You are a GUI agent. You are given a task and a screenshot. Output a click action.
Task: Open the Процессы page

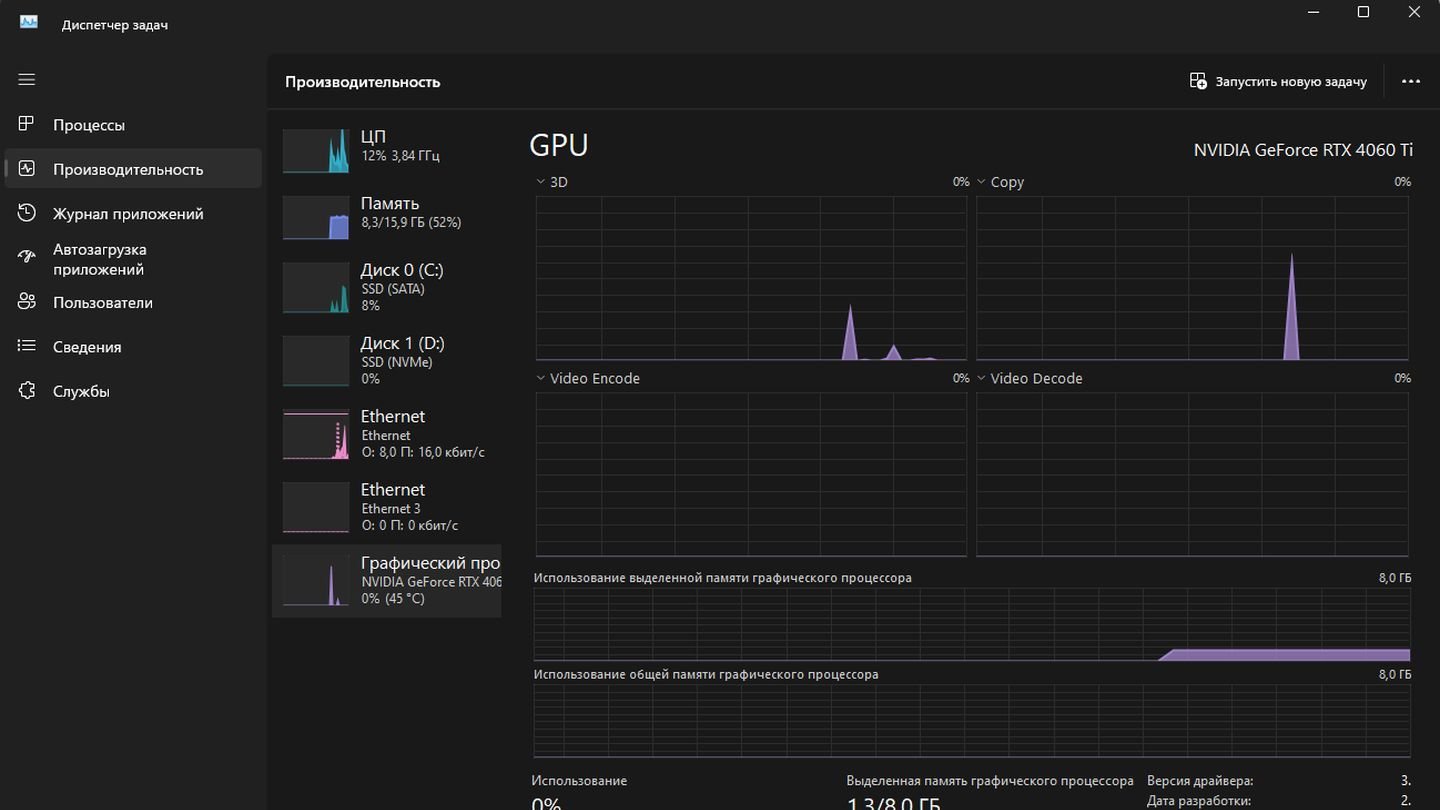click(x=133, y=125)
